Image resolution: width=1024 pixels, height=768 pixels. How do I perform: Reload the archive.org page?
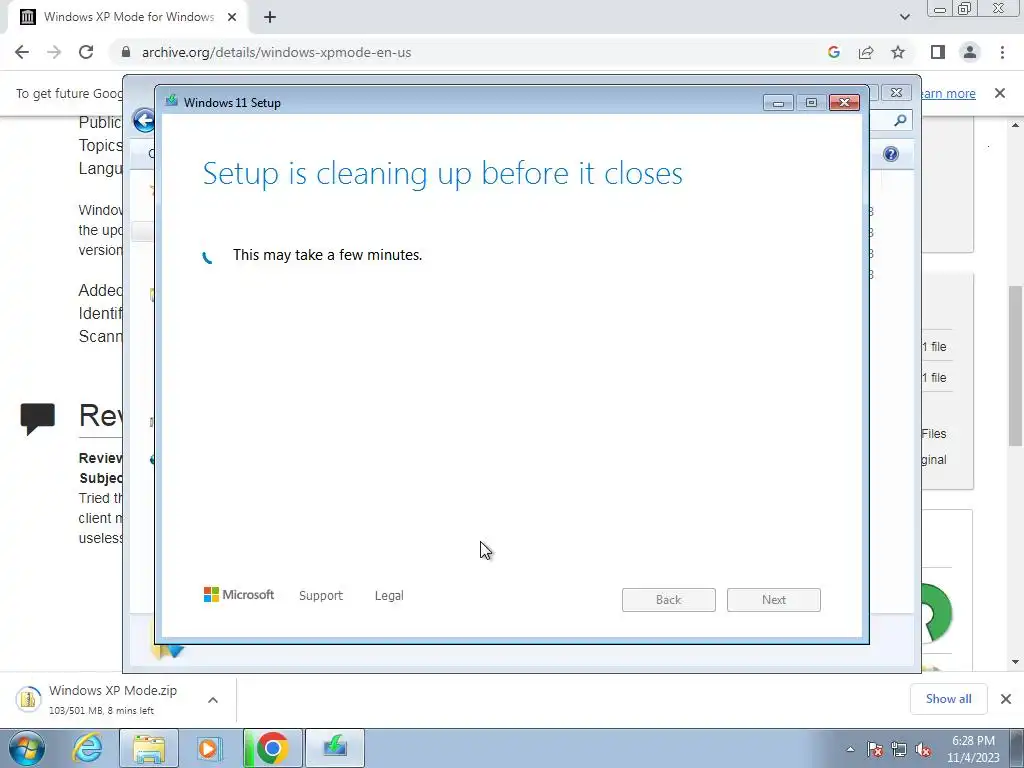click(86, 52)
